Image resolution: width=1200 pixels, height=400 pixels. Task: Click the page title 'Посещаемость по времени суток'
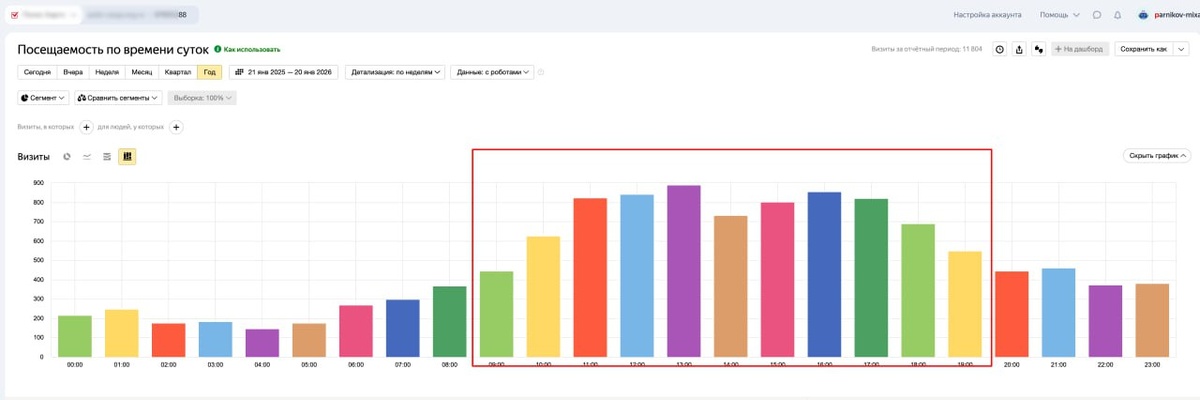click(112, 49)
